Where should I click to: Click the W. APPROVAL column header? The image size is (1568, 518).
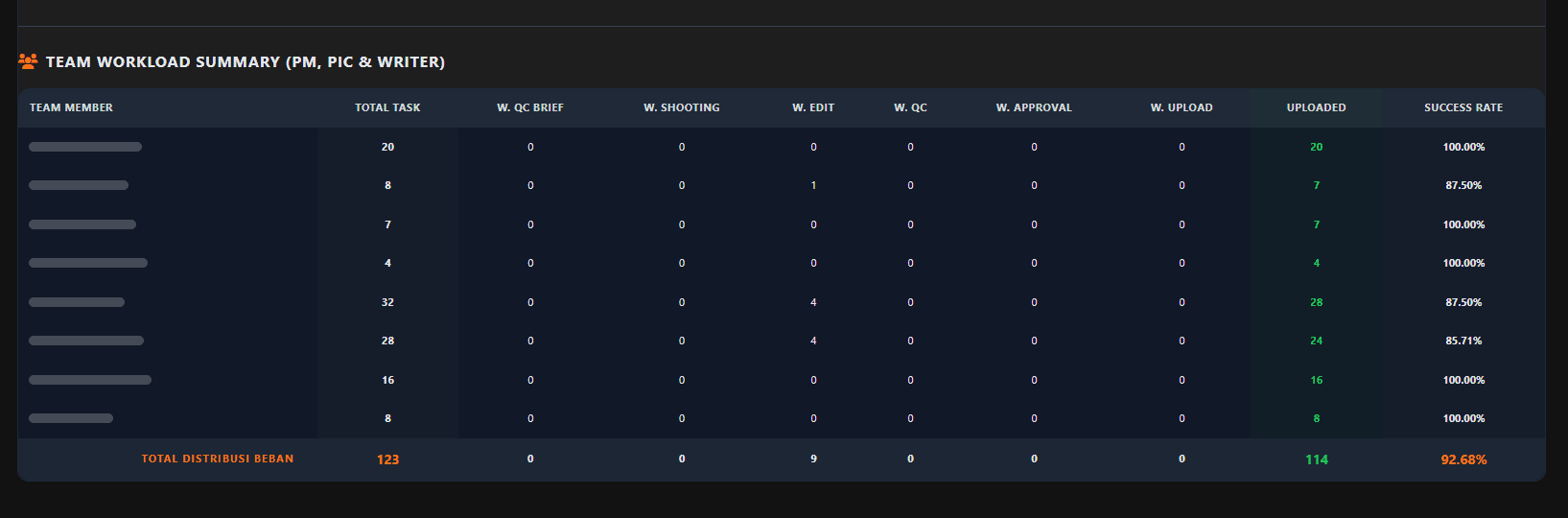(x=1034, y=107)
